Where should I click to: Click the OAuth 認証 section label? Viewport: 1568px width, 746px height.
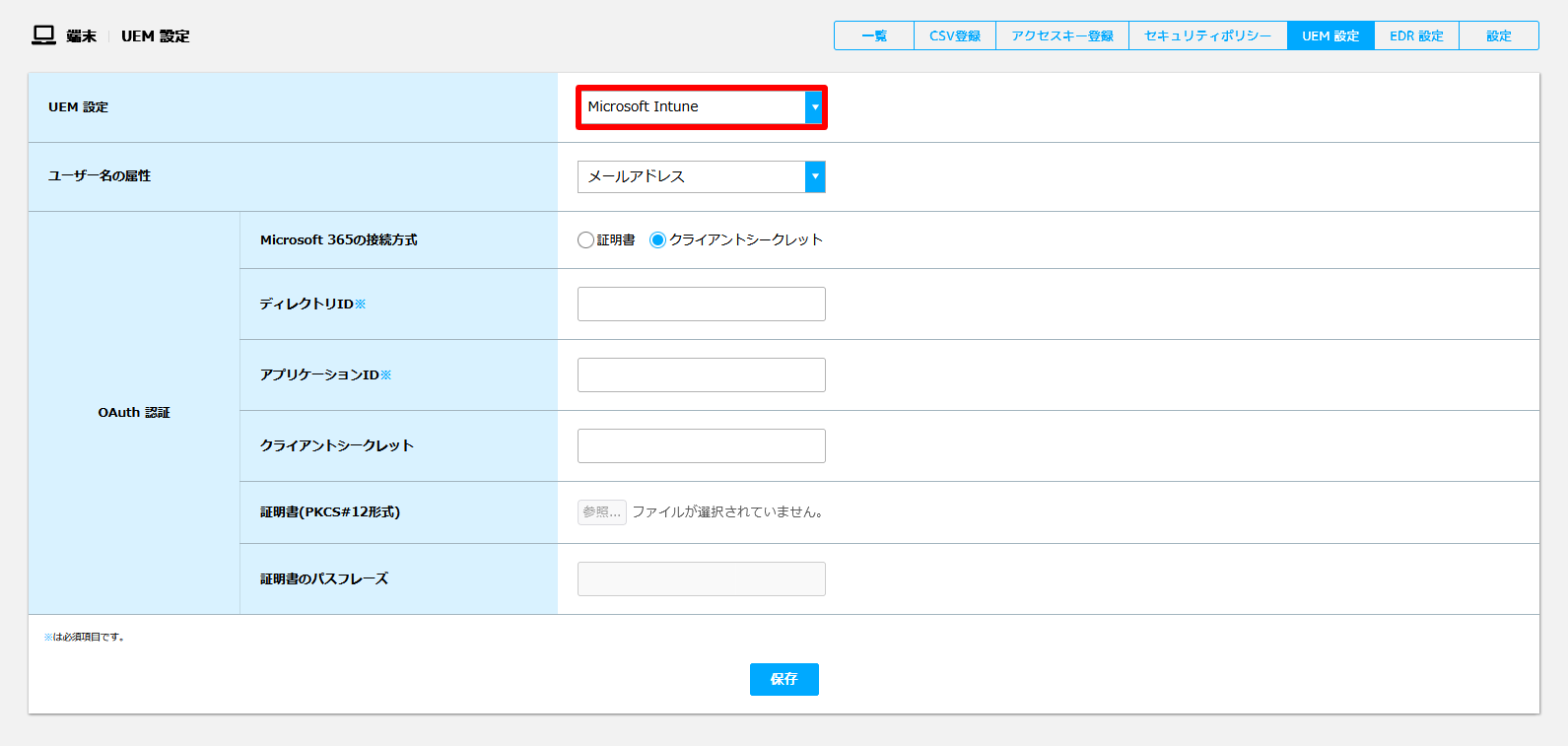[x=134, y=412]
